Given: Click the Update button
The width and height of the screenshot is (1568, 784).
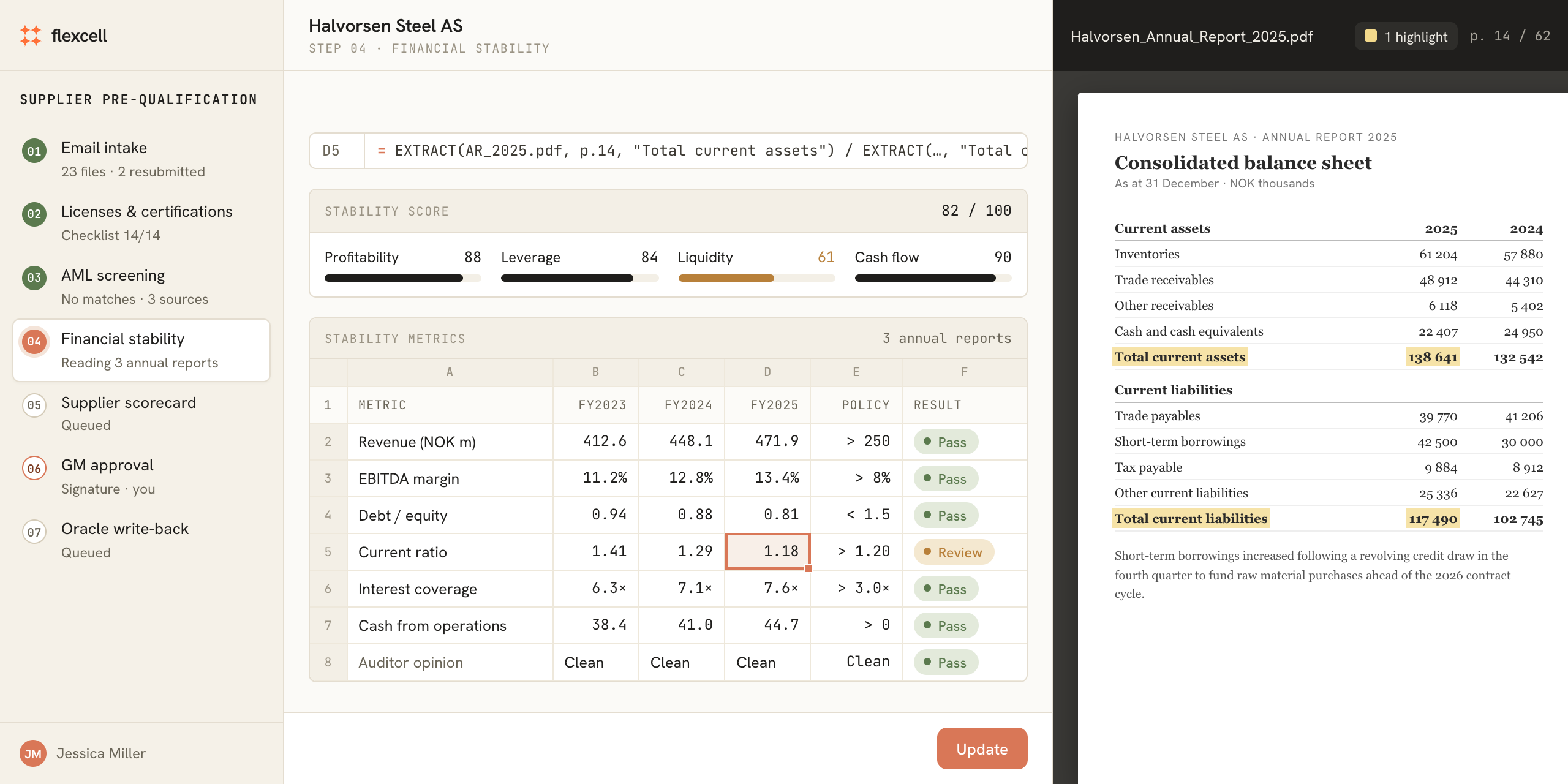Looking at the screenshot, I should tap(982, 748).
